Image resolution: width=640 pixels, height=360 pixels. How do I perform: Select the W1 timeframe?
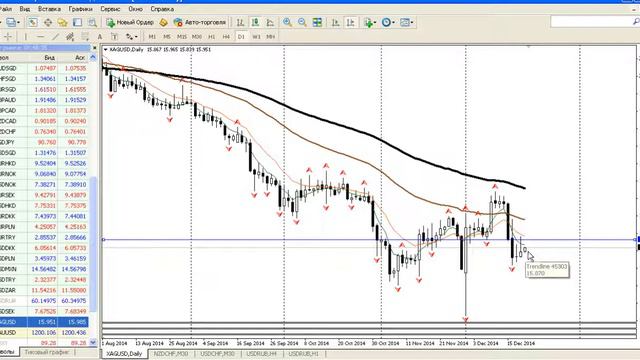point(256,37)
